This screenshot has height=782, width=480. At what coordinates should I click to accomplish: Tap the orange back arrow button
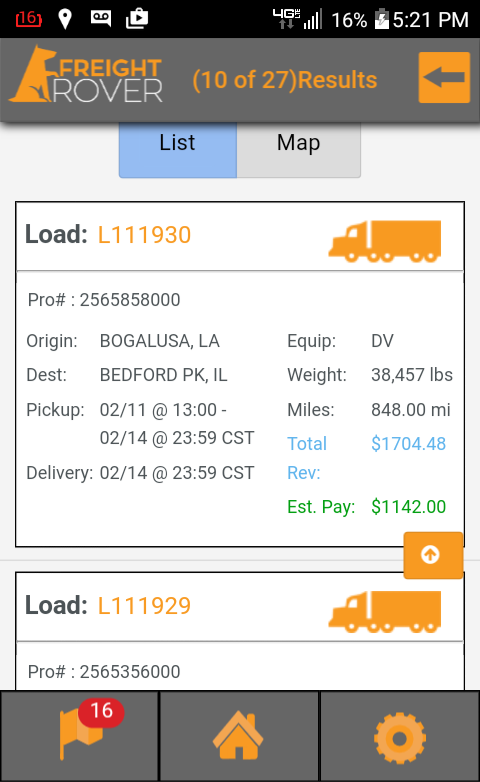coord(444,78)
